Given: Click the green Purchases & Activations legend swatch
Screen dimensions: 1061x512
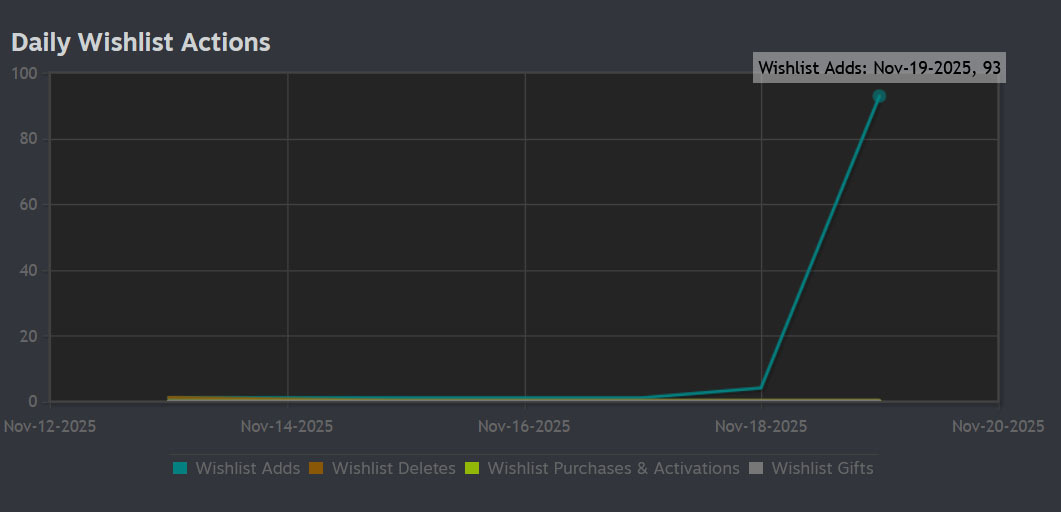Looking at the screenshot, I should click(x=472, y=468).
